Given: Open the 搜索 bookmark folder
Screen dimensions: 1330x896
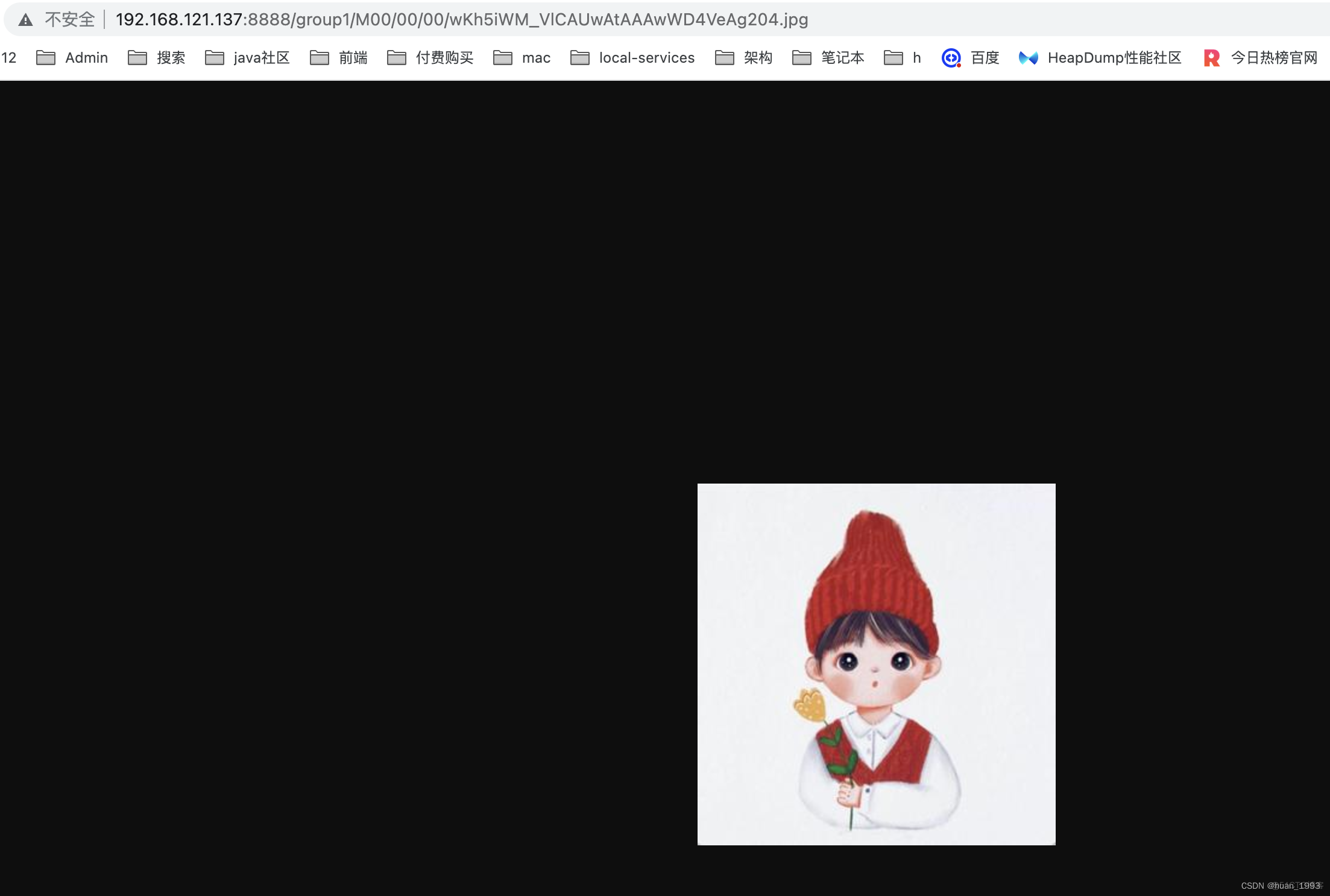Looking at the screenshot, I should (157, 58).
